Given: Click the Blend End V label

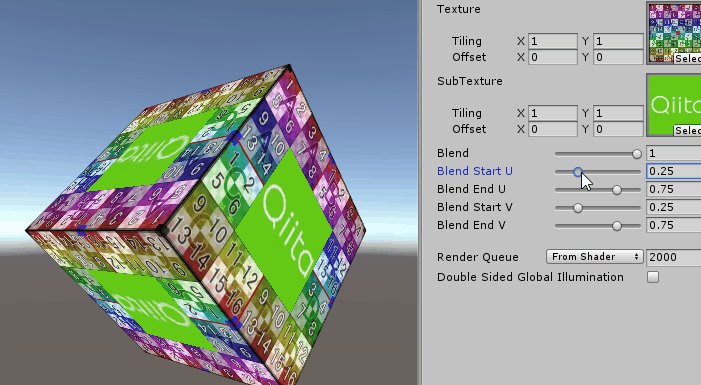Looking at the screenshot, I should click(471, 225).
